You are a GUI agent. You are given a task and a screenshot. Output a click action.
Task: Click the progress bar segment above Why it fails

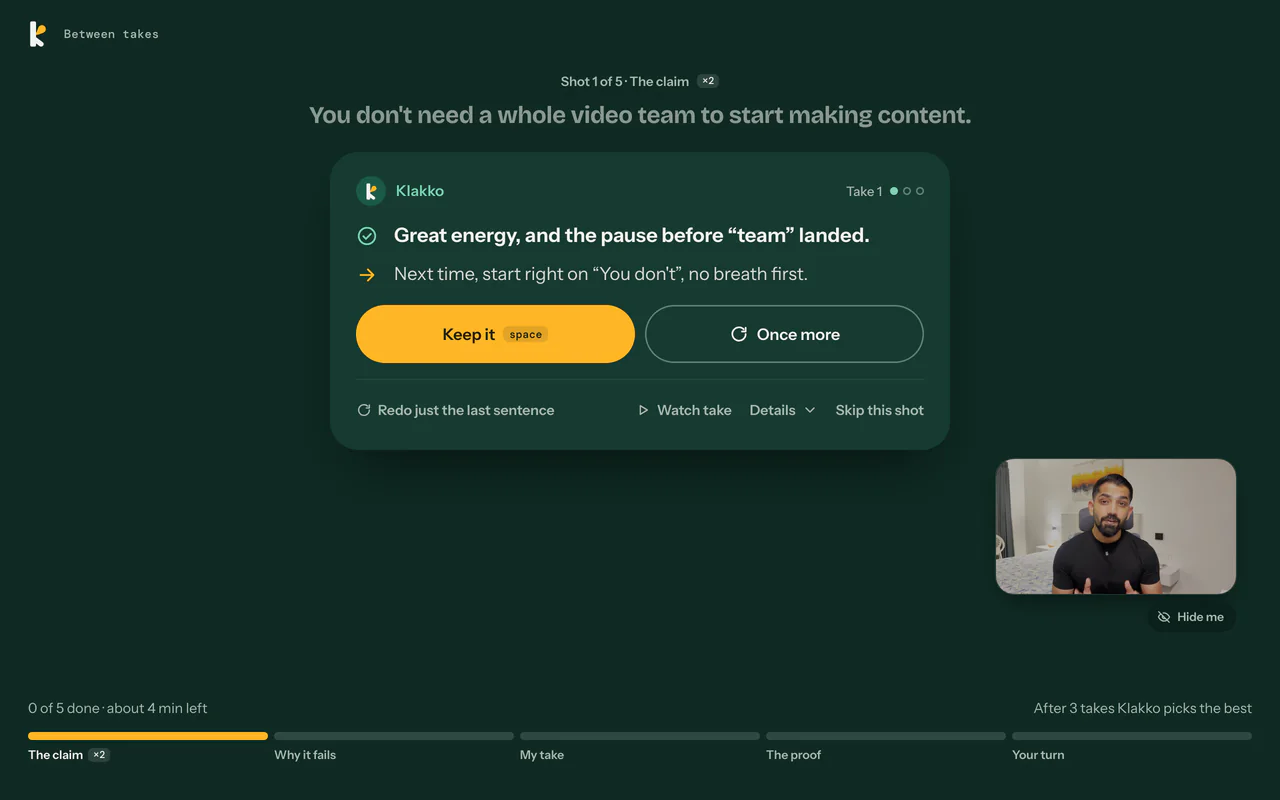pos(394,736)
